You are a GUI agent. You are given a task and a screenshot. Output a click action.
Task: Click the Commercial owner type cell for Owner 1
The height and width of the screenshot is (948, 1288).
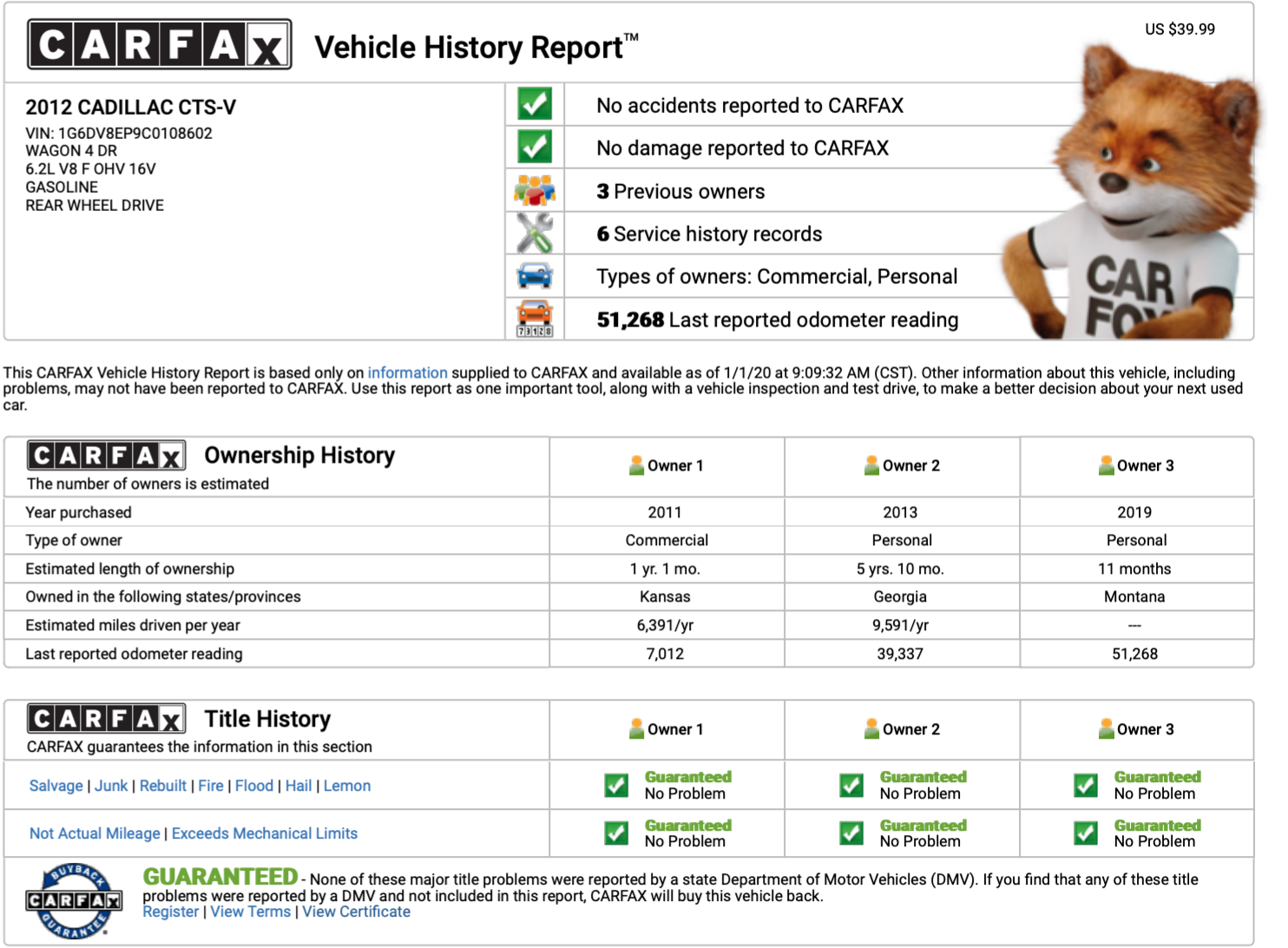pyautogui.click(x=667, y=540)
